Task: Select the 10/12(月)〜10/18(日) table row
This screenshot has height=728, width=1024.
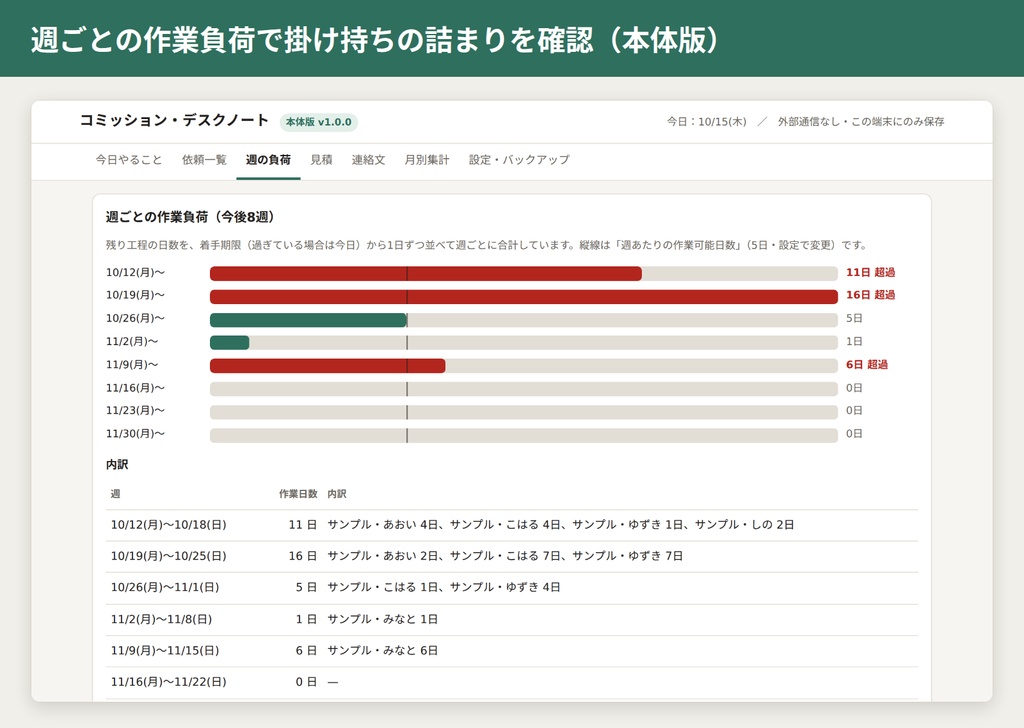Action: [512, 525]
